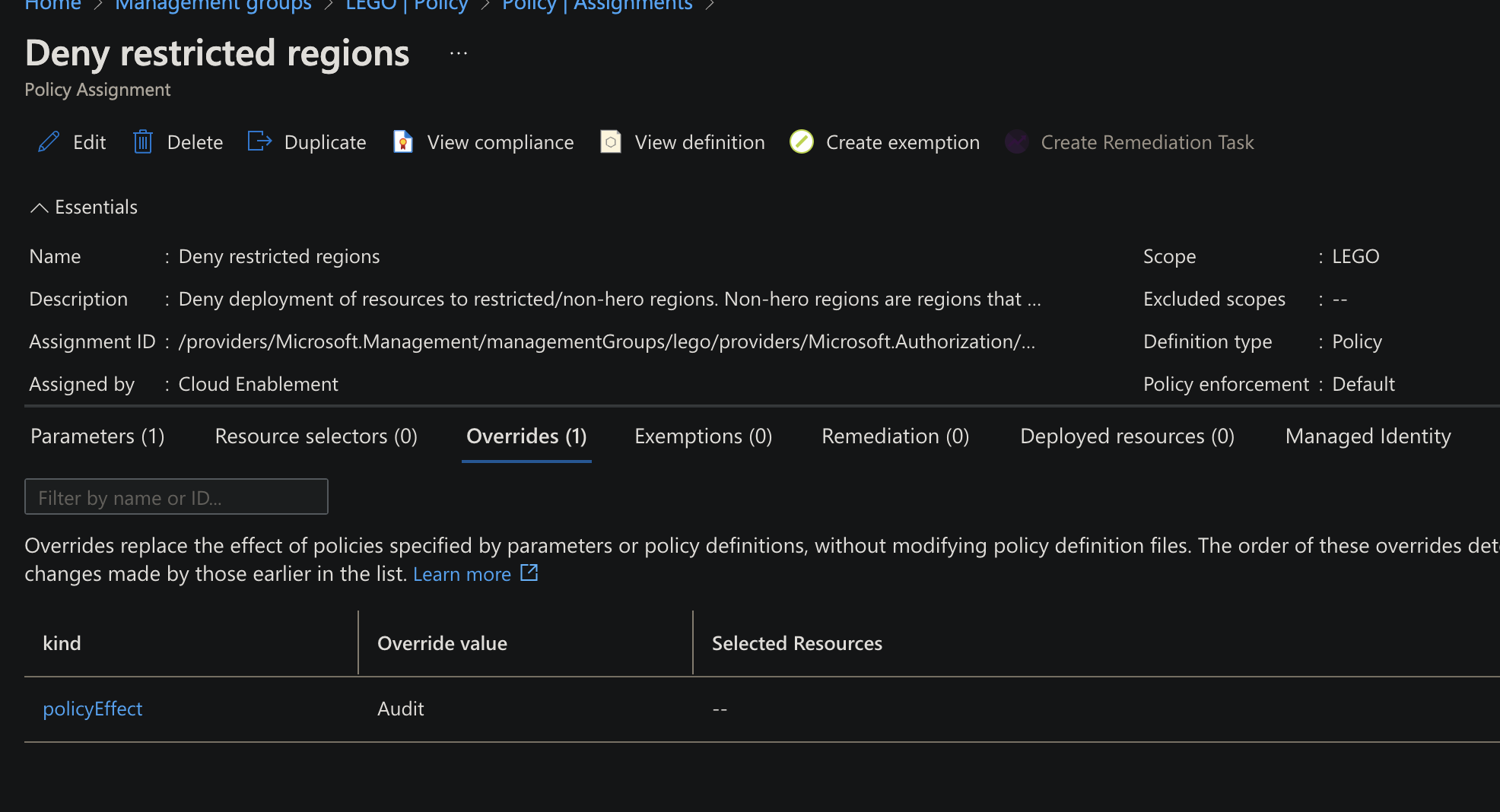This screenshot has width=1500, height=812.
Task: Click the filter by name or ID field
Action: (176, 496)
